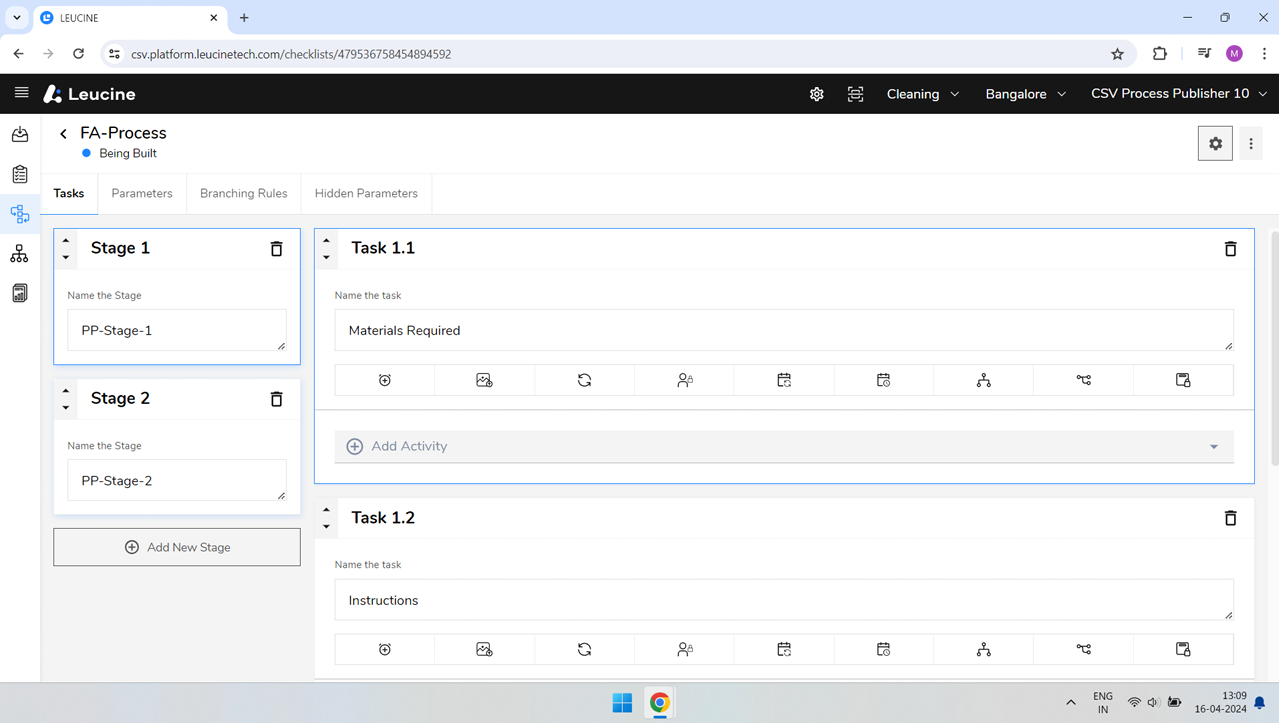
Task: Open the inbox icon in the left sidebar
Action: click(x=20, y=134)
